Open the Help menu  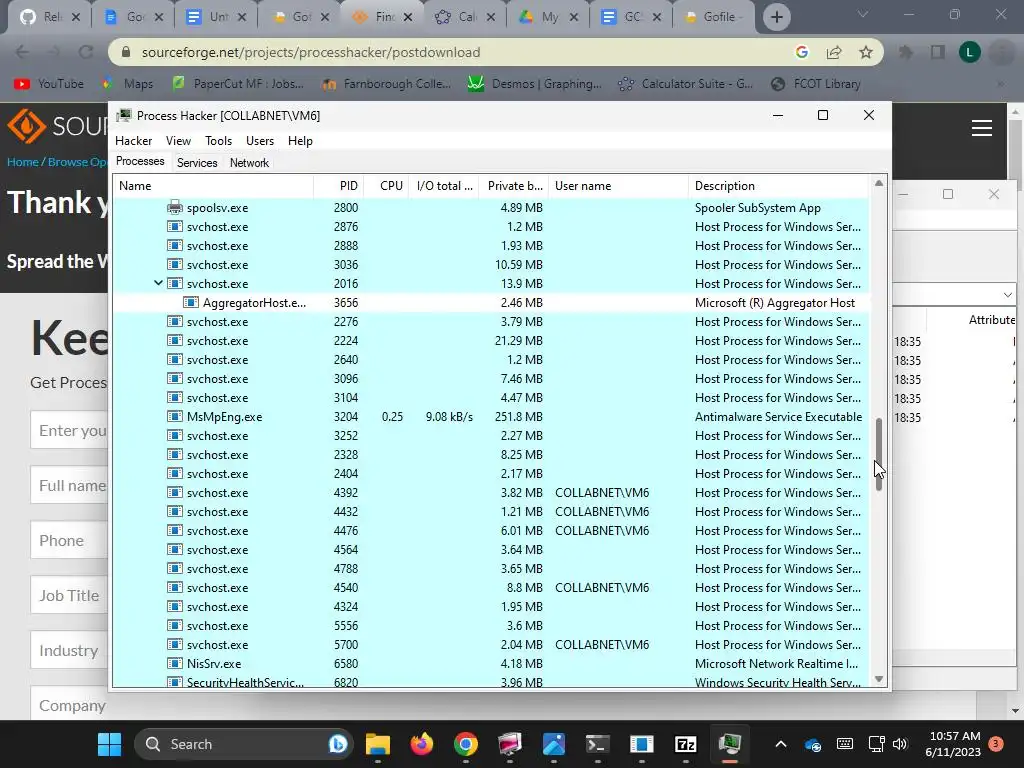pos(300,140)
